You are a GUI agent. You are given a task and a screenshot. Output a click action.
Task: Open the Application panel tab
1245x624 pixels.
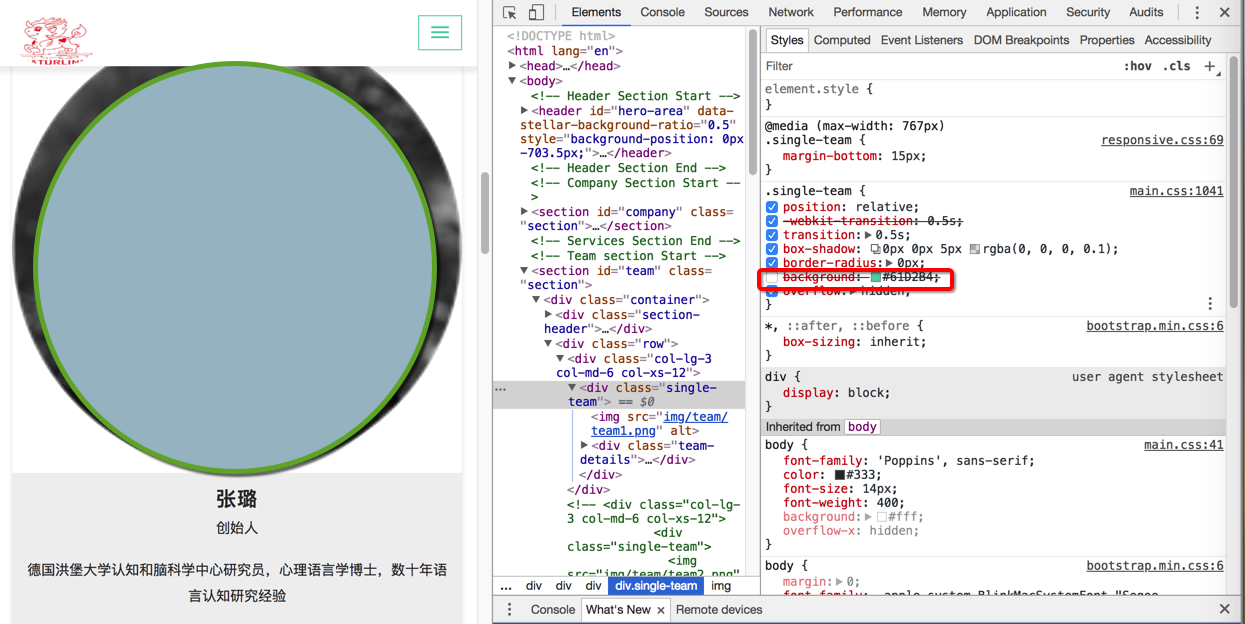1016,12
